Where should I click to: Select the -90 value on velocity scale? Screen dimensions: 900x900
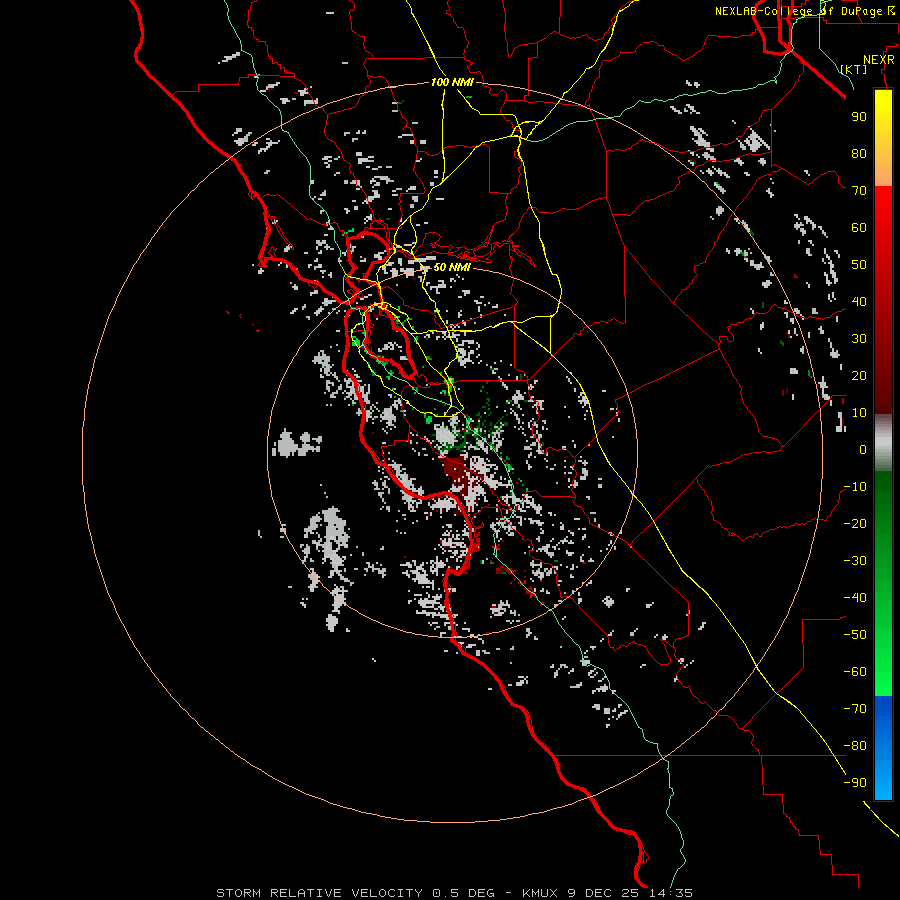click(x=855, y=783)
